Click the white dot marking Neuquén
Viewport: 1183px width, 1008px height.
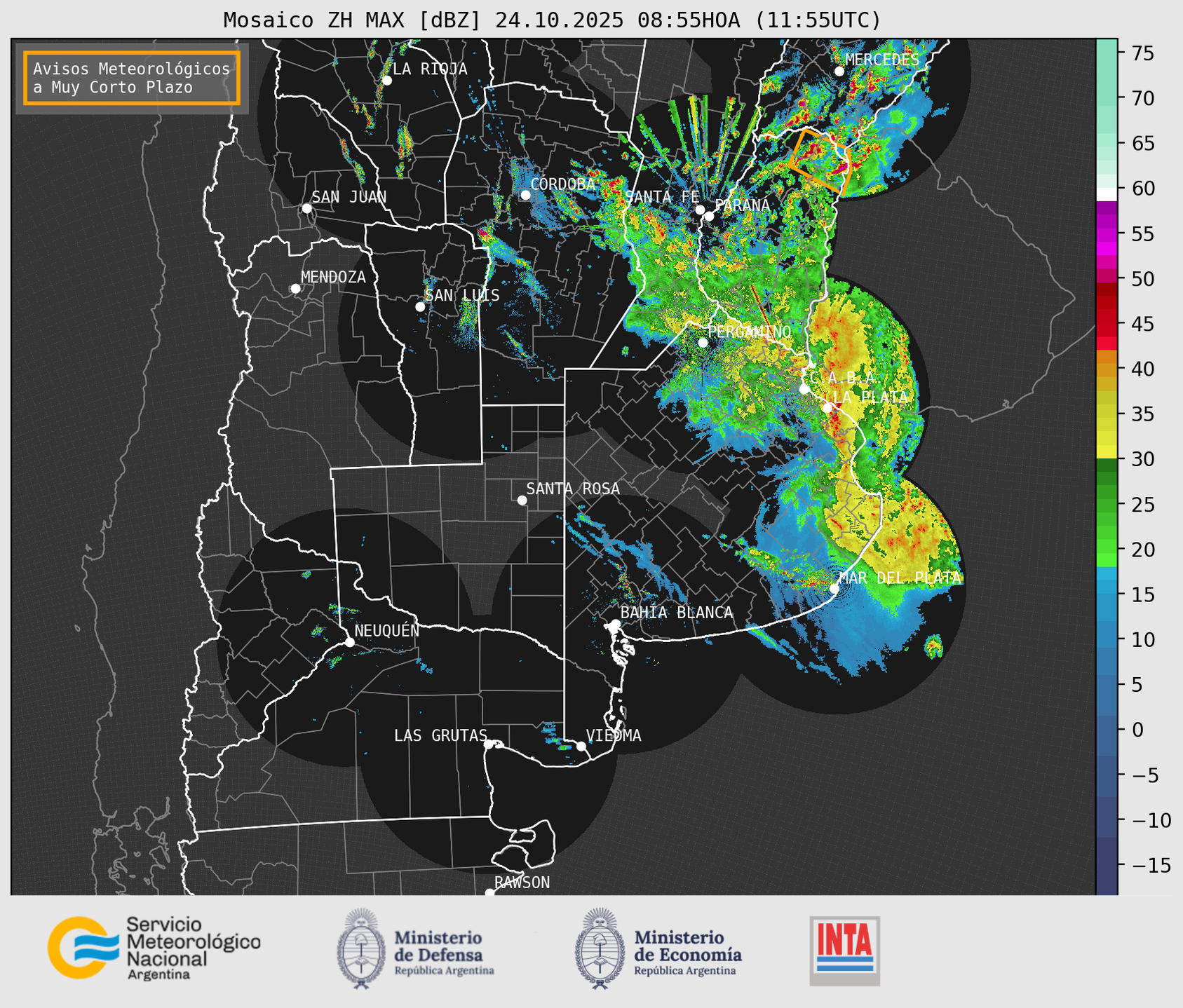click(349, 642)
